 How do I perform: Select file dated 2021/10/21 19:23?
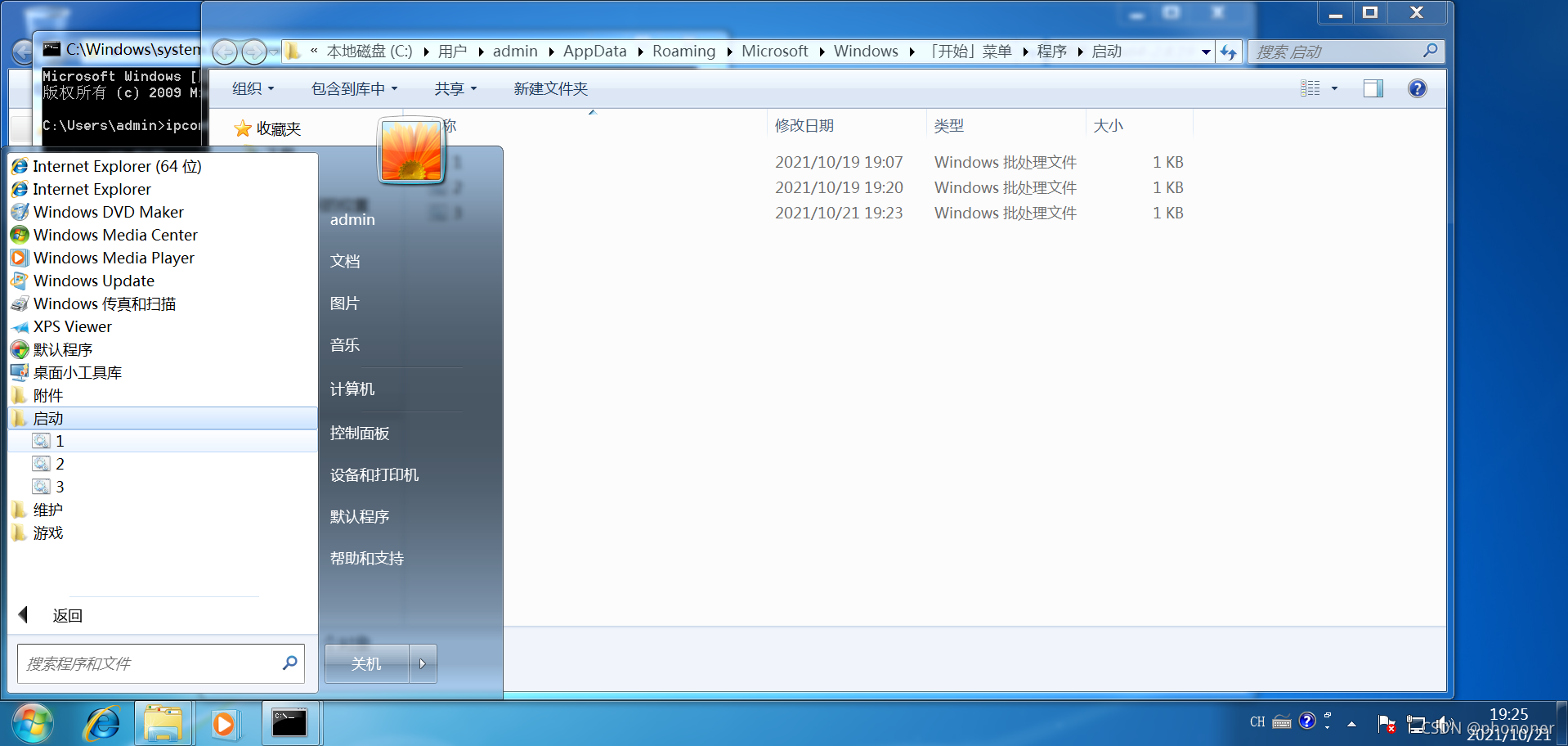point(839,213)
